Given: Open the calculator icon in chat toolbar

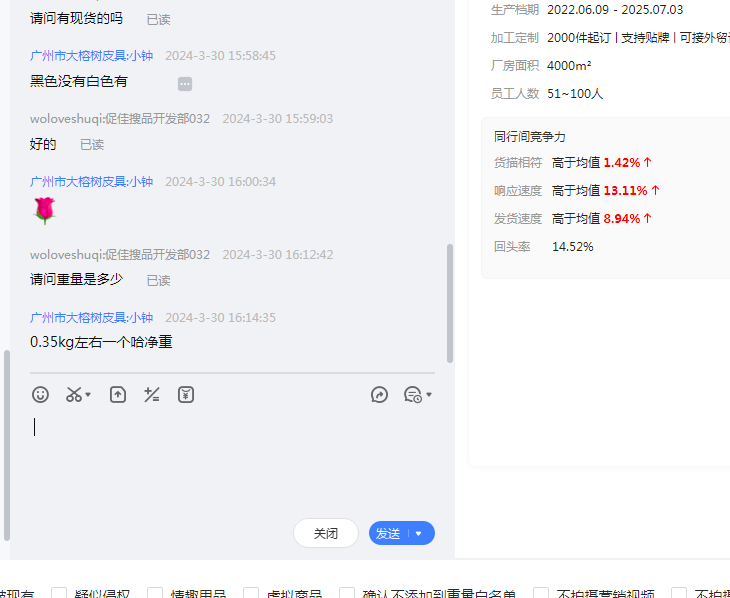Looking at the screenshot, I should click(152, 395).
